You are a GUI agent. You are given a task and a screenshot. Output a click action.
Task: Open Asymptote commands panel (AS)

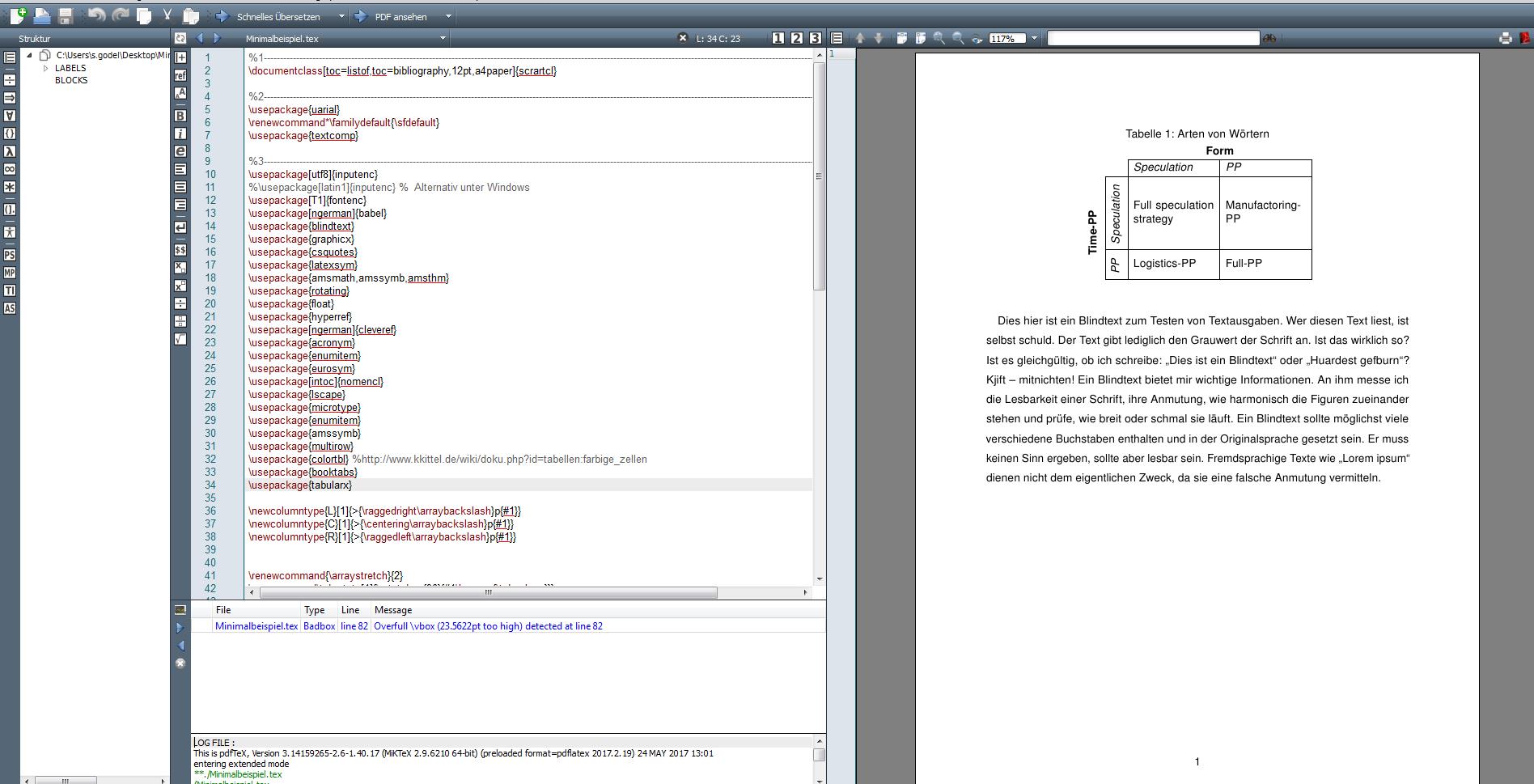(10, 308)
